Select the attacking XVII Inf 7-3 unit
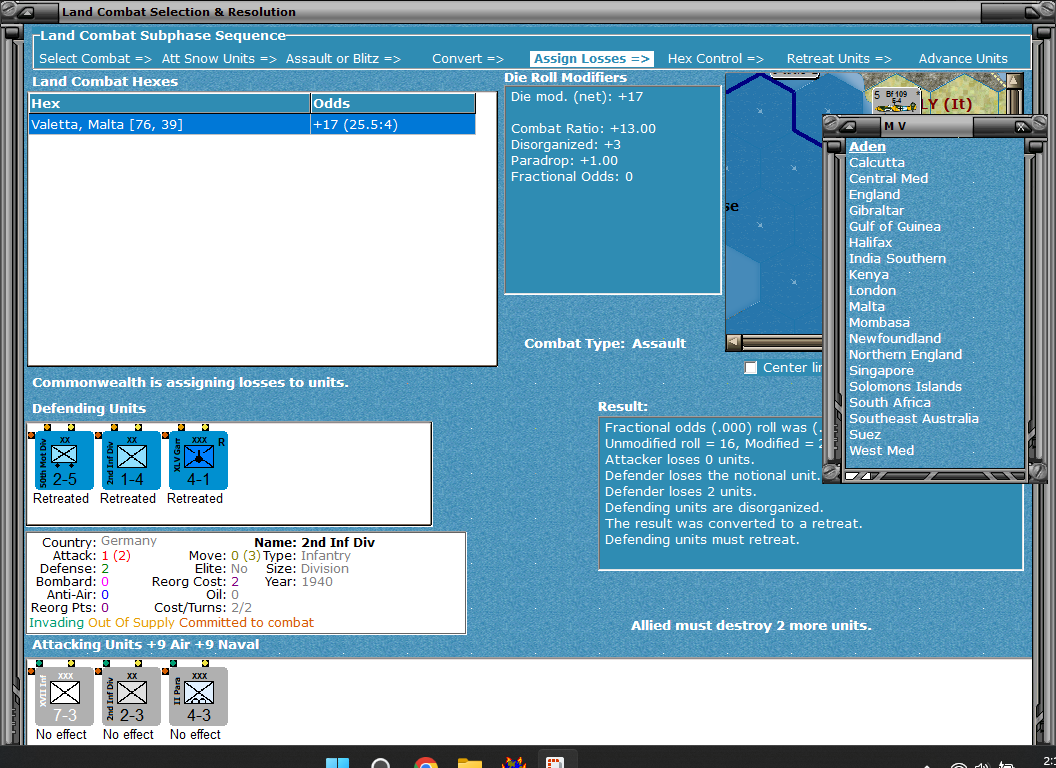This screenshot has height=768, width=1056. pyautogui.click(x=64, y=697)
